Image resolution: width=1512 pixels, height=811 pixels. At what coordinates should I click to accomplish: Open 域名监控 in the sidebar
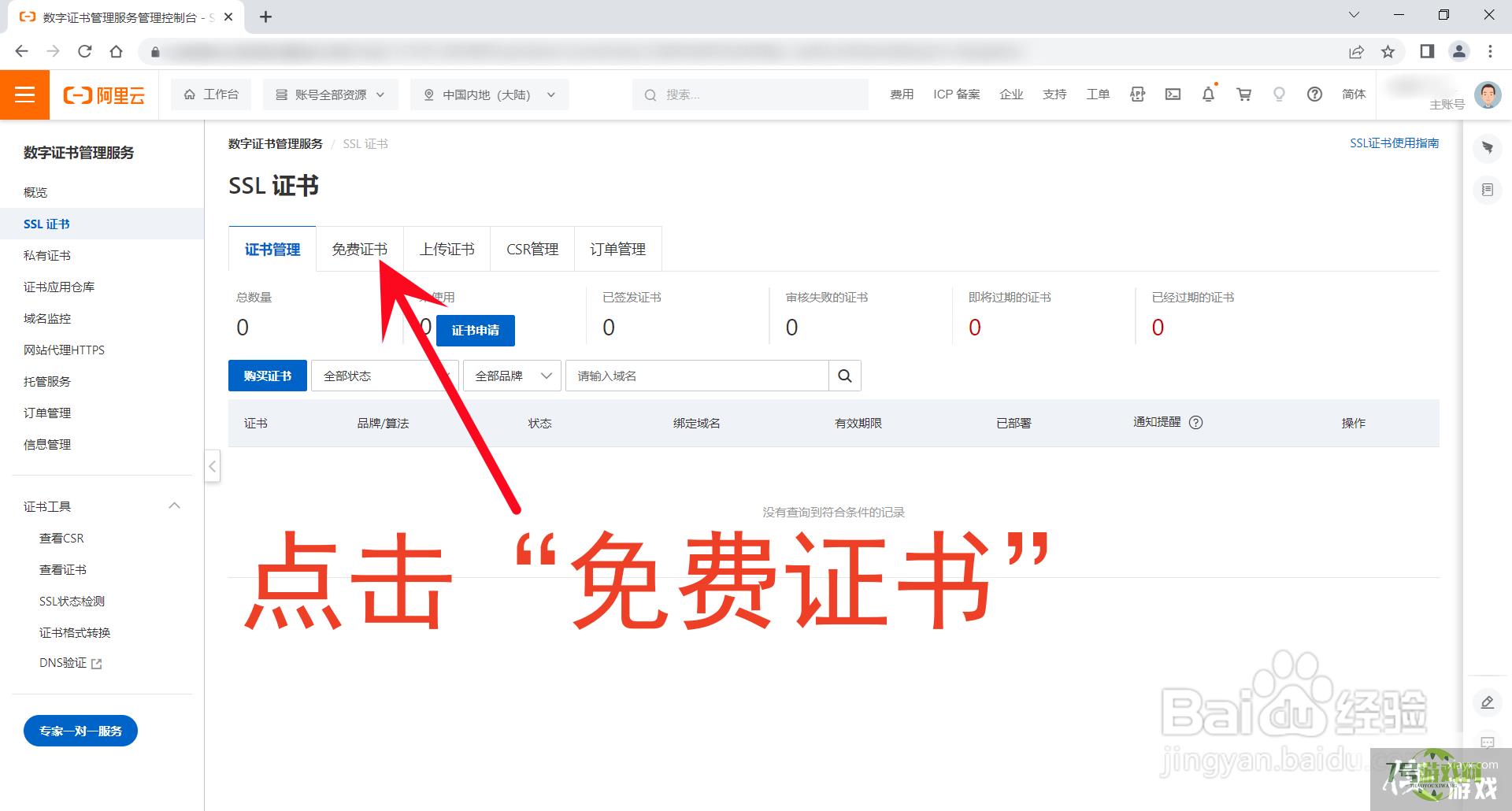47,318
